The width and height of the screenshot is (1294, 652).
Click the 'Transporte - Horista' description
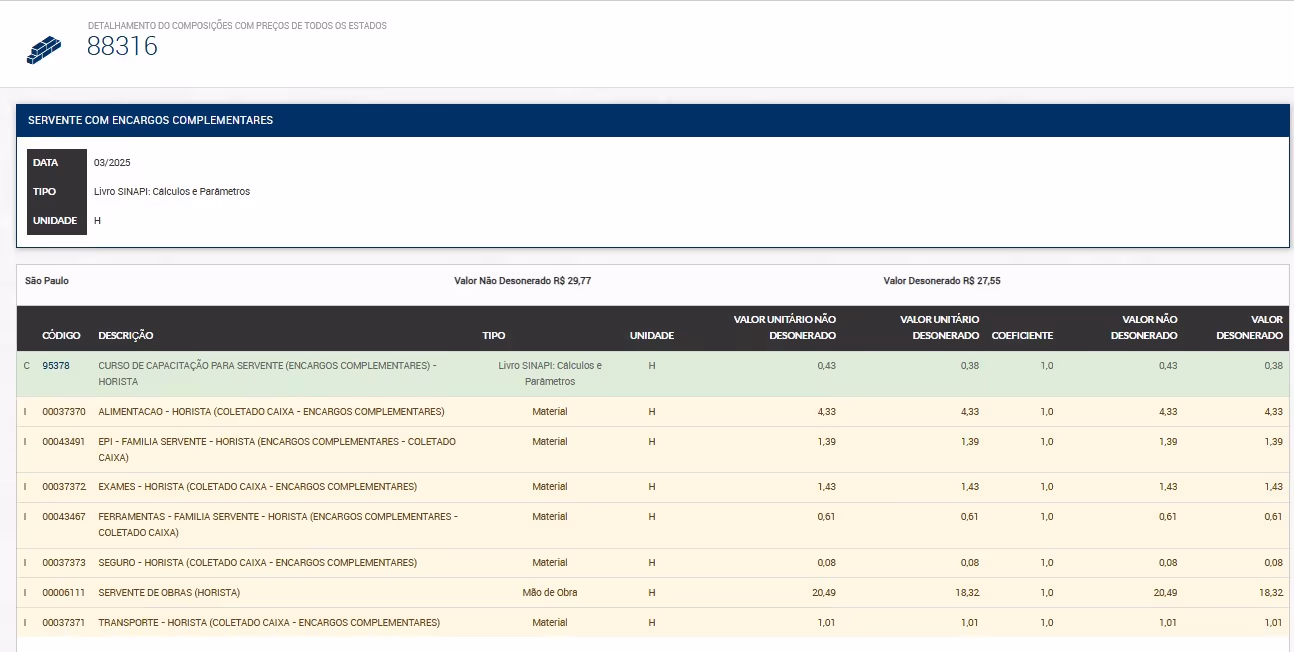tap(269, 623)
